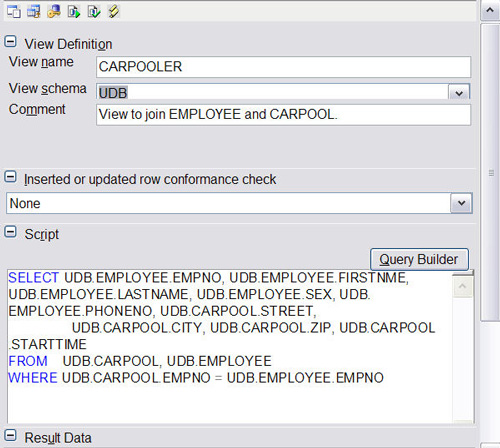This screenshot has height=448, width=500.
Task: Click the Comment label
Action: click(37, 110)
